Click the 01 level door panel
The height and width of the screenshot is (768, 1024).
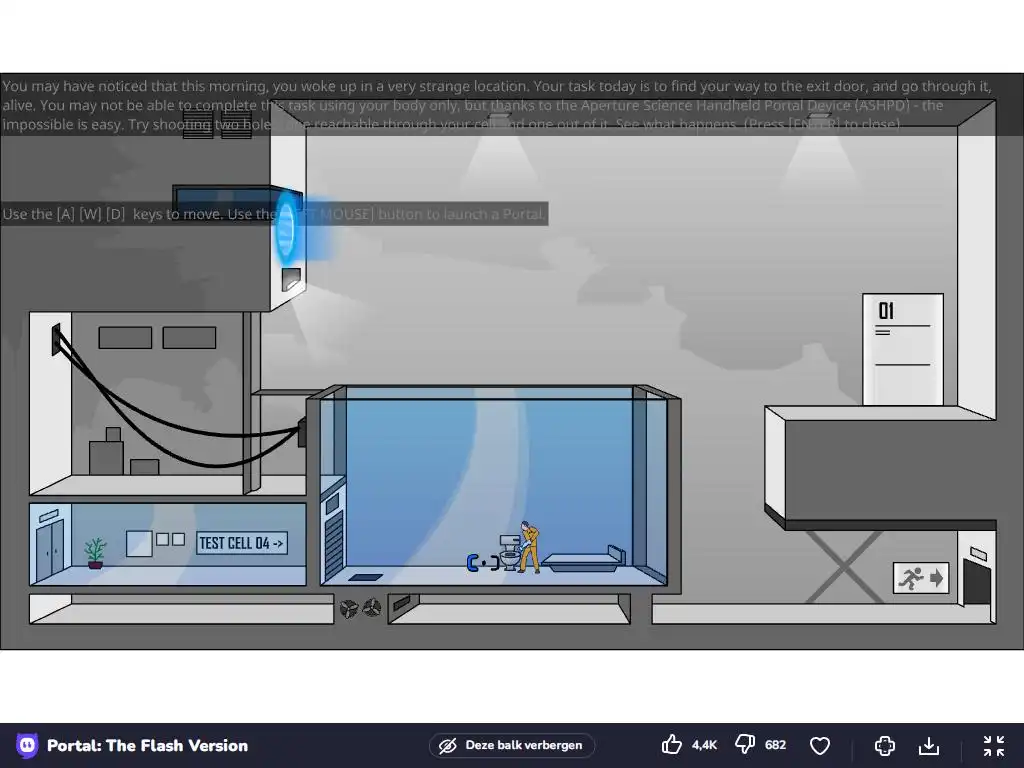(x=903, y=349)
